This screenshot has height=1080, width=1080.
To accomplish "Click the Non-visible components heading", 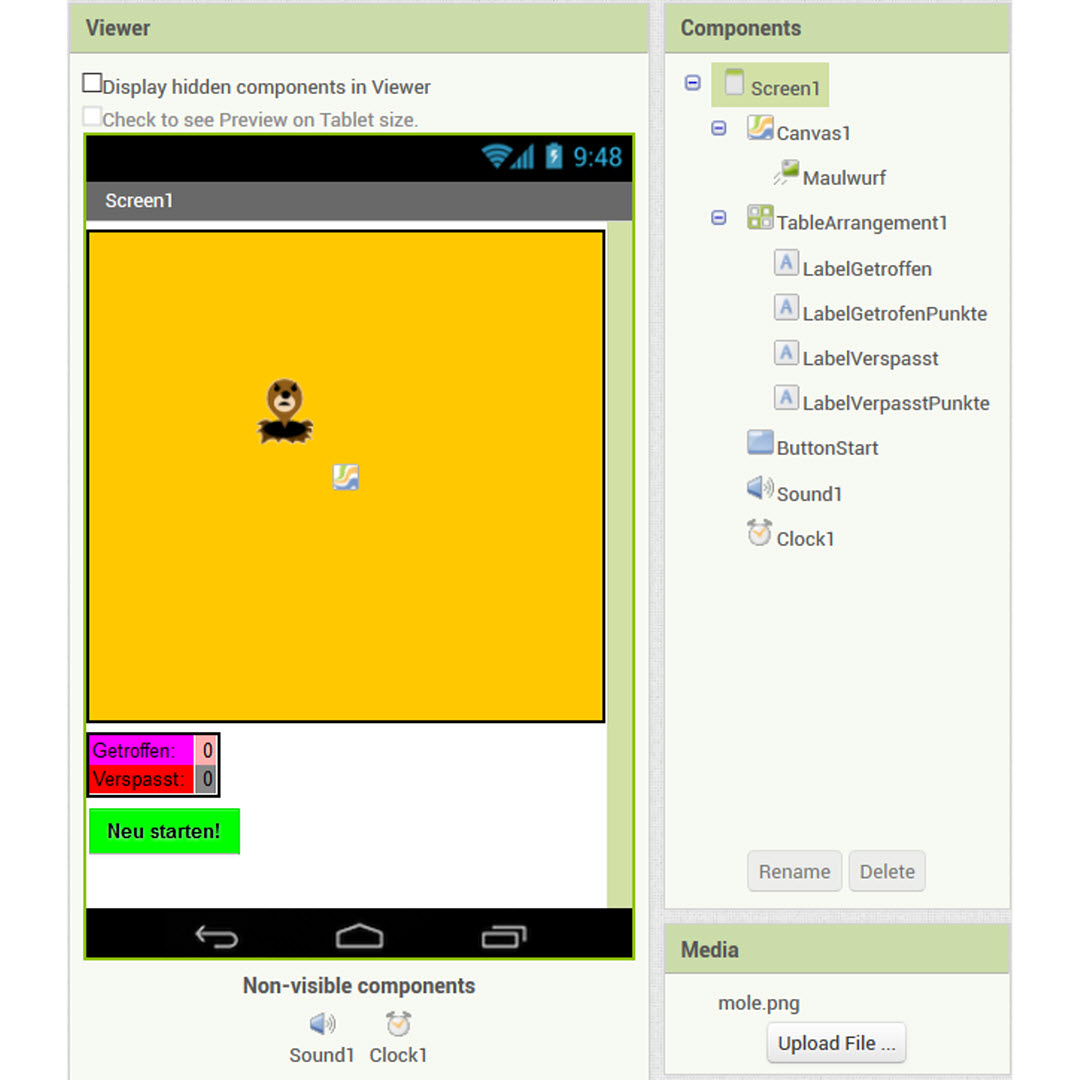I will (359, 986).
